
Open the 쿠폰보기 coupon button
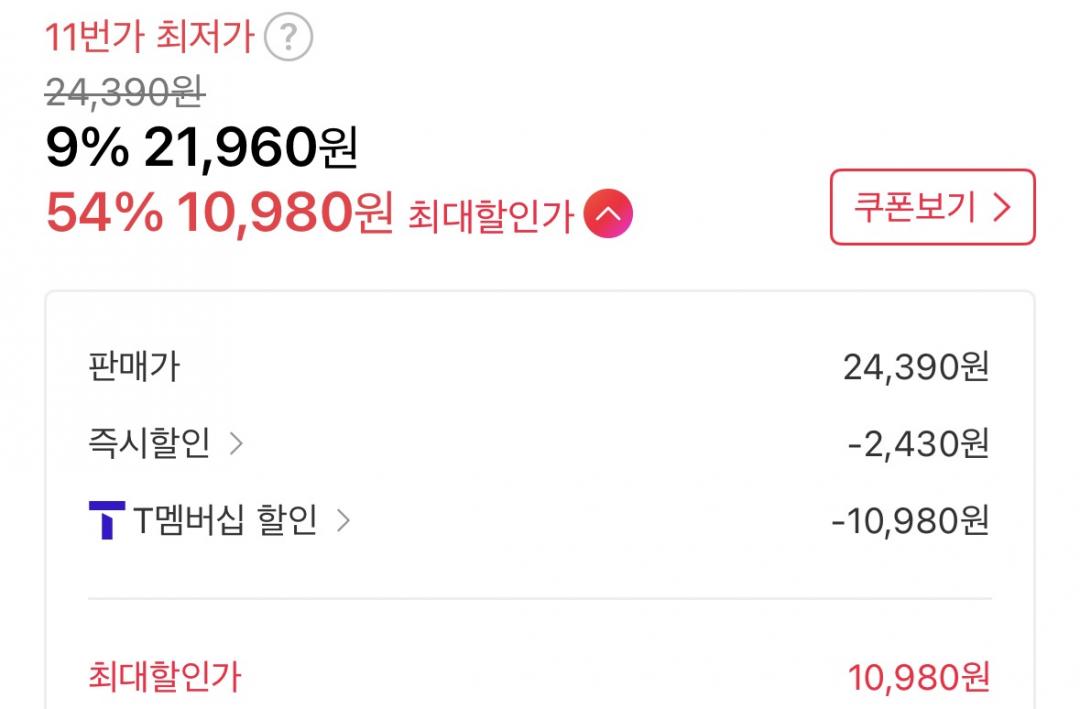coord(931,207)
